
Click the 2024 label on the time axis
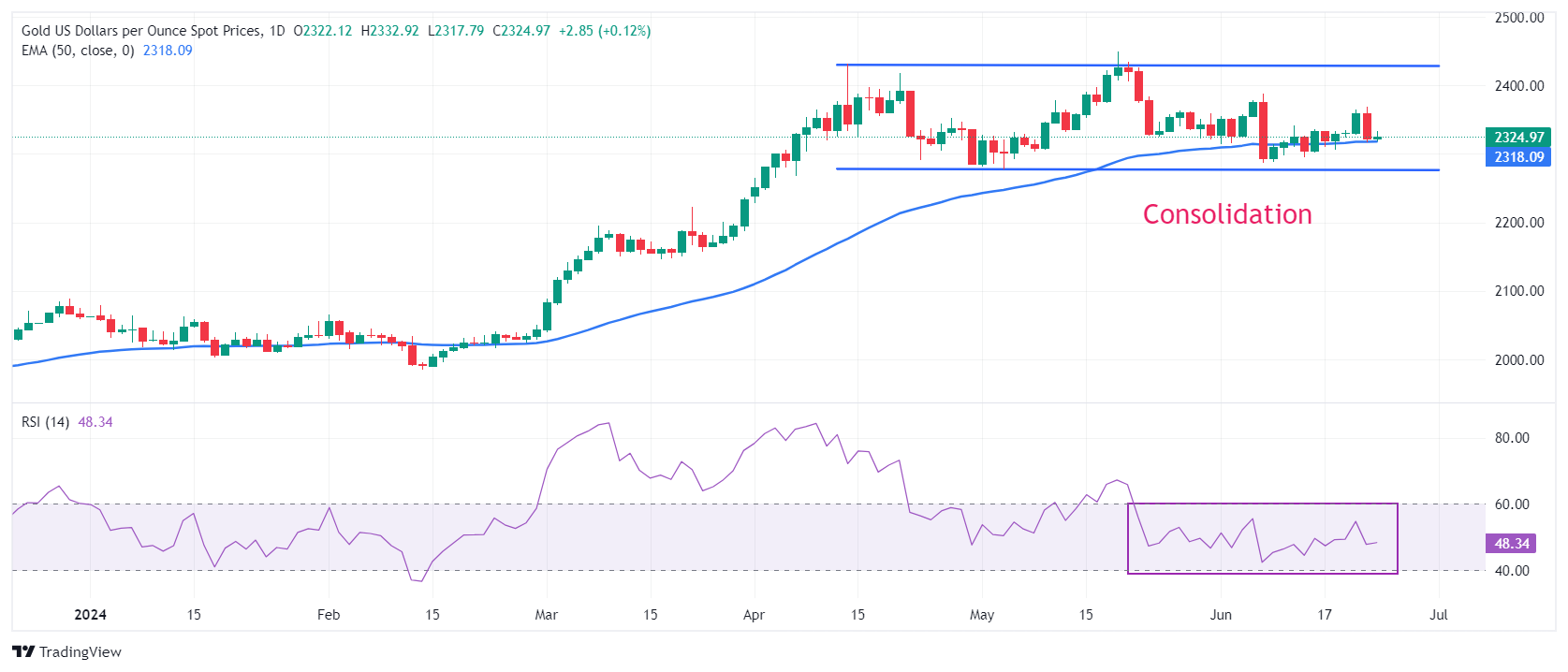coord(90,615)
